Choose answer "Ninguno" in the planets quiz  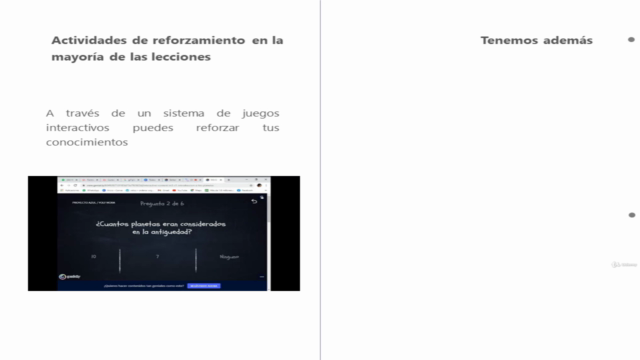point(229,257)
